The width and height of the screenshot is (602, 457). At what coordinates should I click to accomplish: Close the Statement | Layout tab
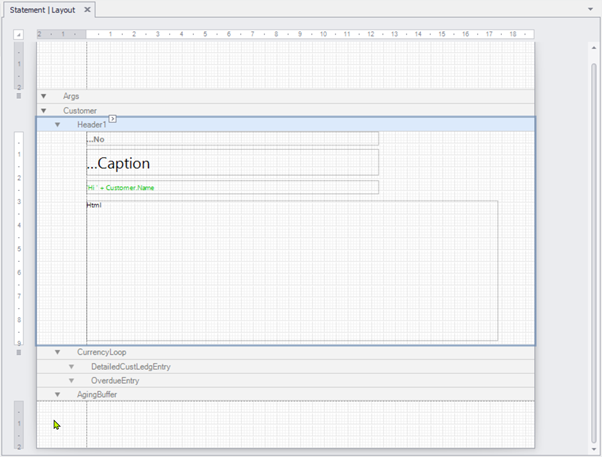click(x=87, y=10)
